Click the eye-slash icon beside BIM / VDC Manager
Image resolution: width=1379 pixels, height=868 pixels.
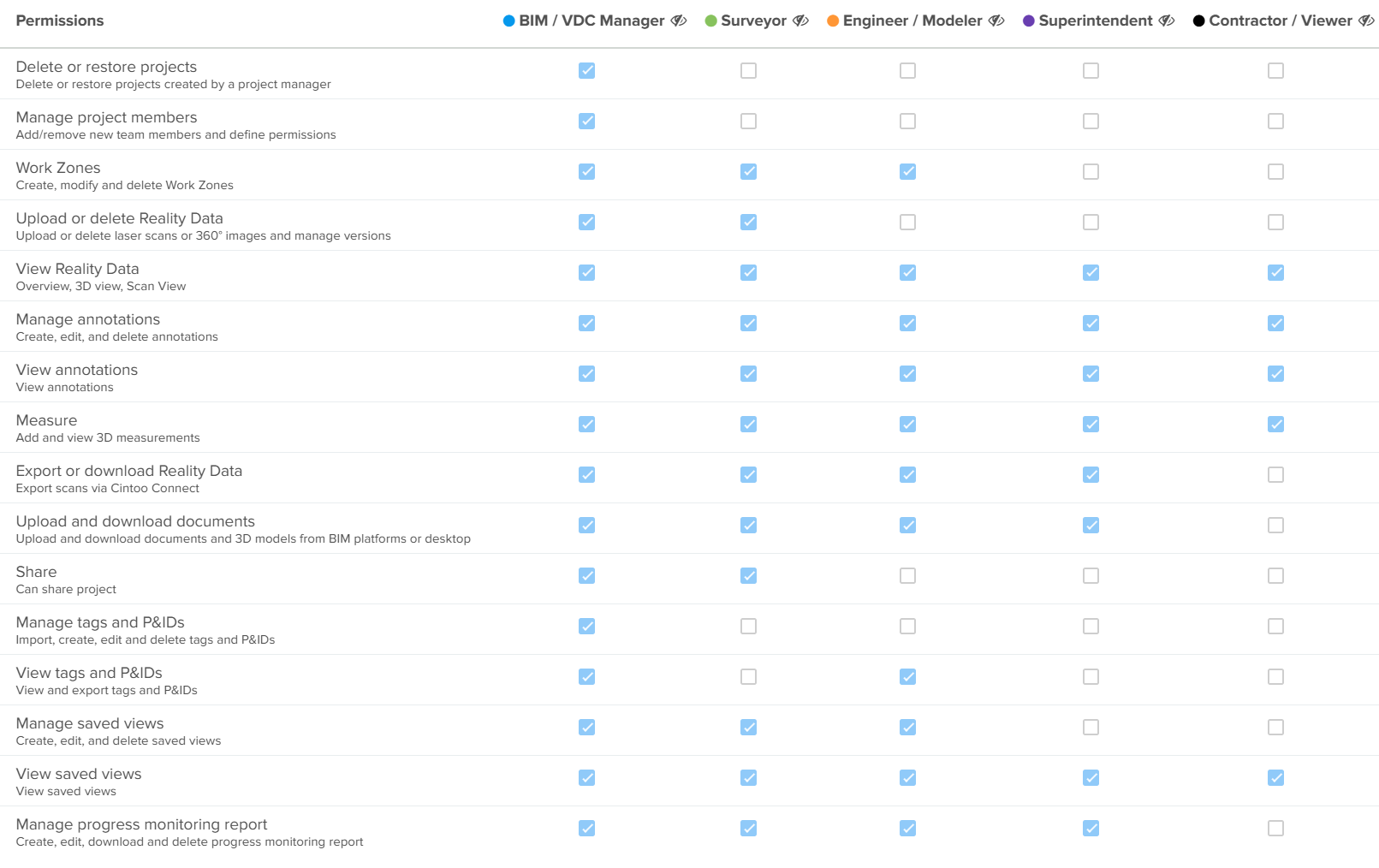[x=678, y=21]
